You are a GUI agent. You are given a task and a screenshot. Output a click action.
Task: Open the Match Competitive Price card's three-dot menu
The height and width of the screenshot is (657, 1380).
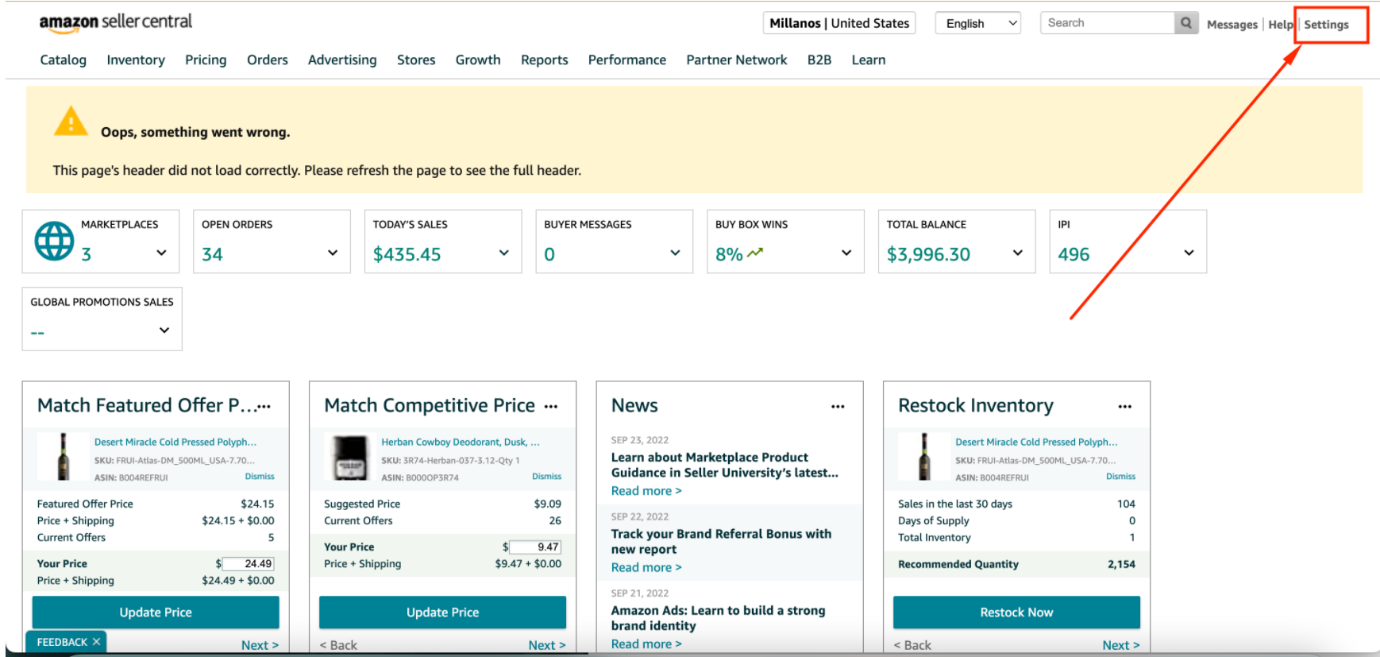pos(551,406)
